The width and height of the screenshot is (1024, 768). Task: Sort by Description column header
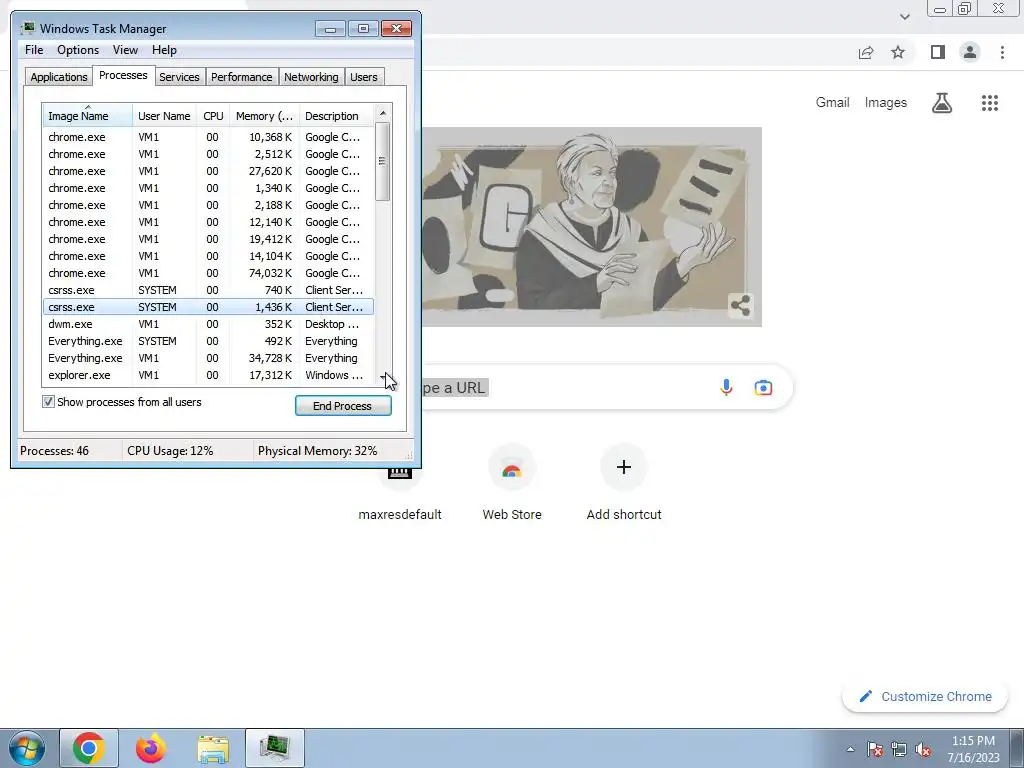(x=337, y=116)
